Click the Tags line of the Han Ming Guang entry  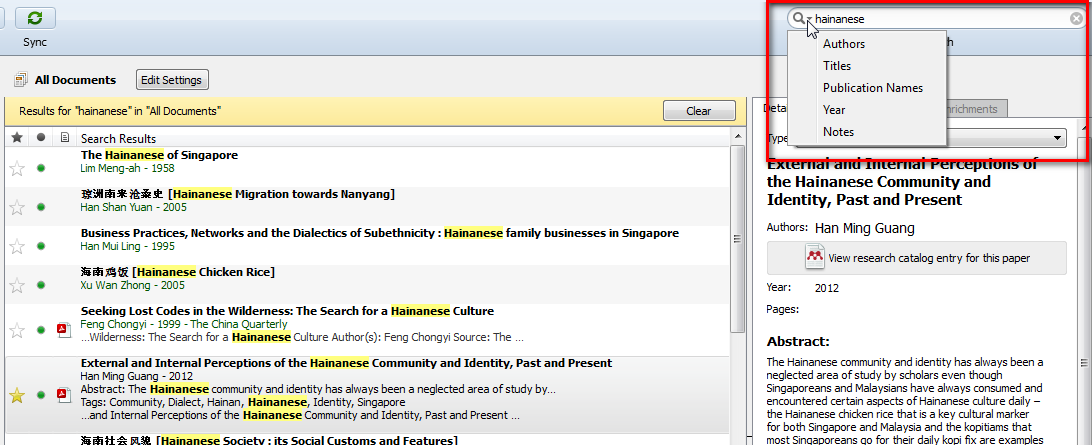pyautogui.click(x=243, y=403)
